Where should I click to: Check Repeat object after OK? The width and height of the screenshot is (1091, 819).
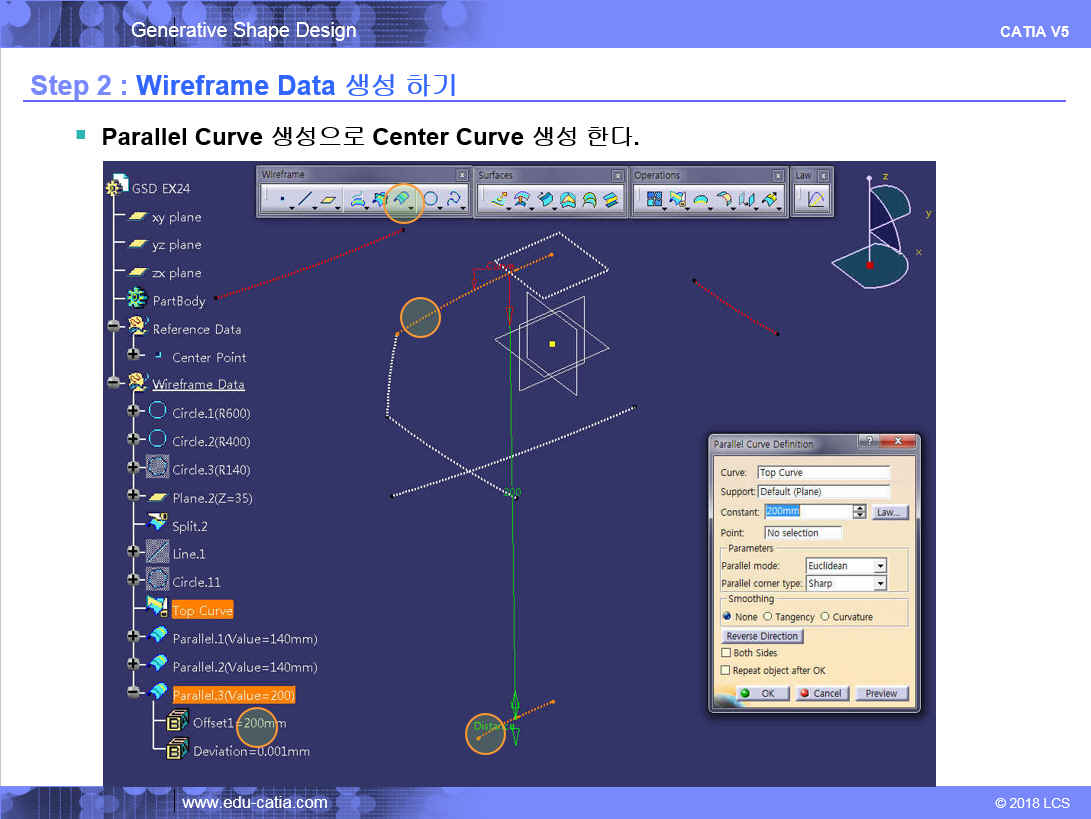click(x=727, y=671)
